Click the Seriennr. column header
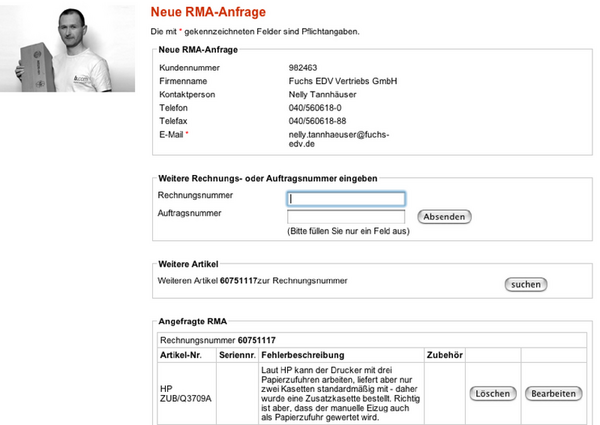 click(234, 355)
